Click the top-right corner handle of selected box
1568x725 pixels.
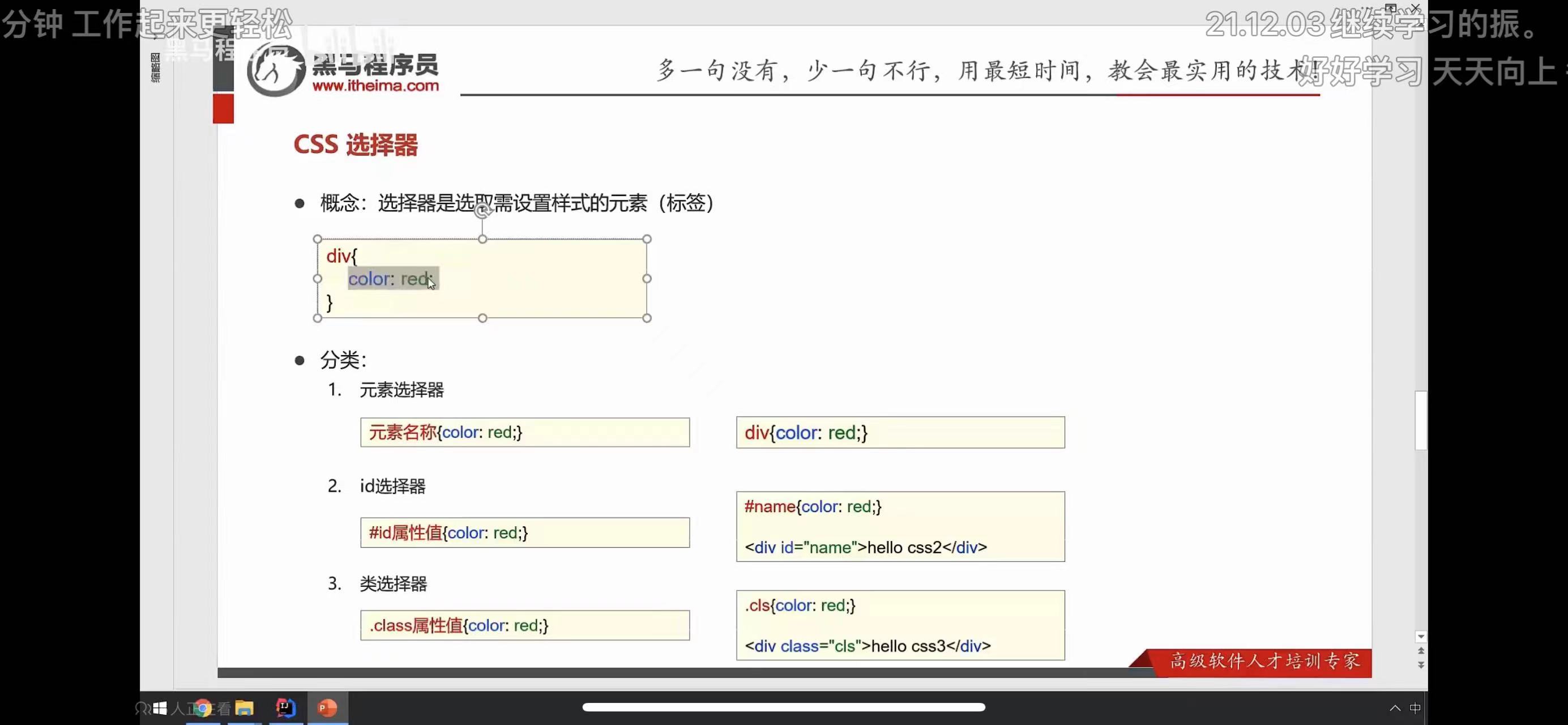point(647,239)
